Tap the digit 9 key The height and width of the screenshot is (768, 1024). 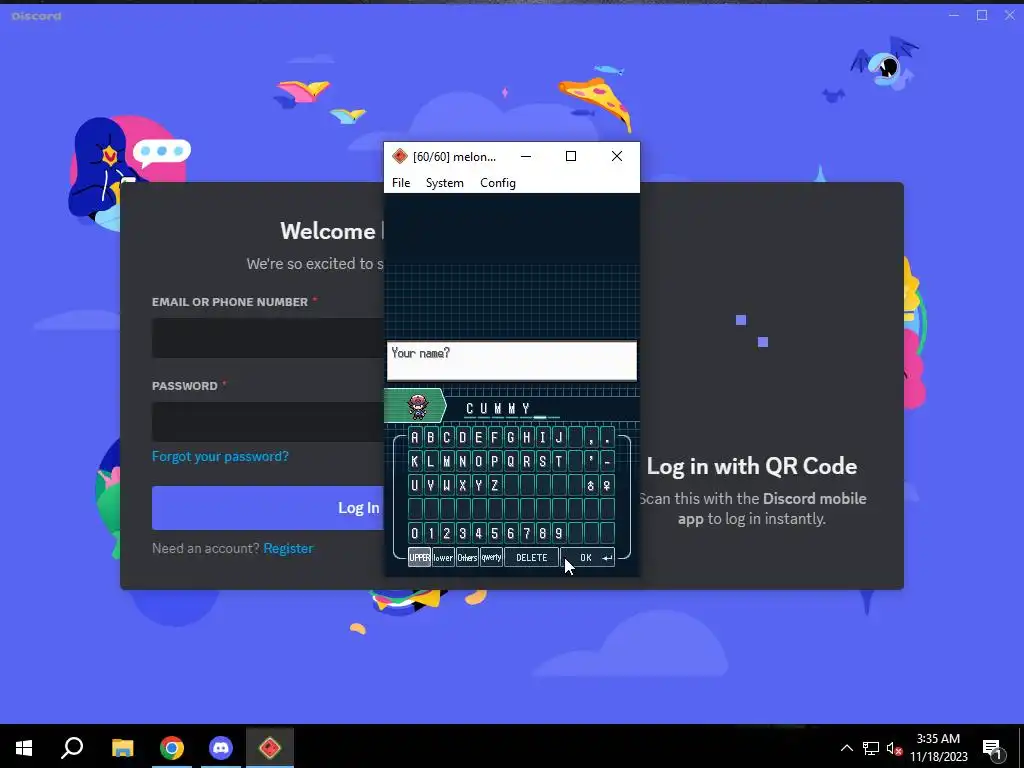pos(558,533)
